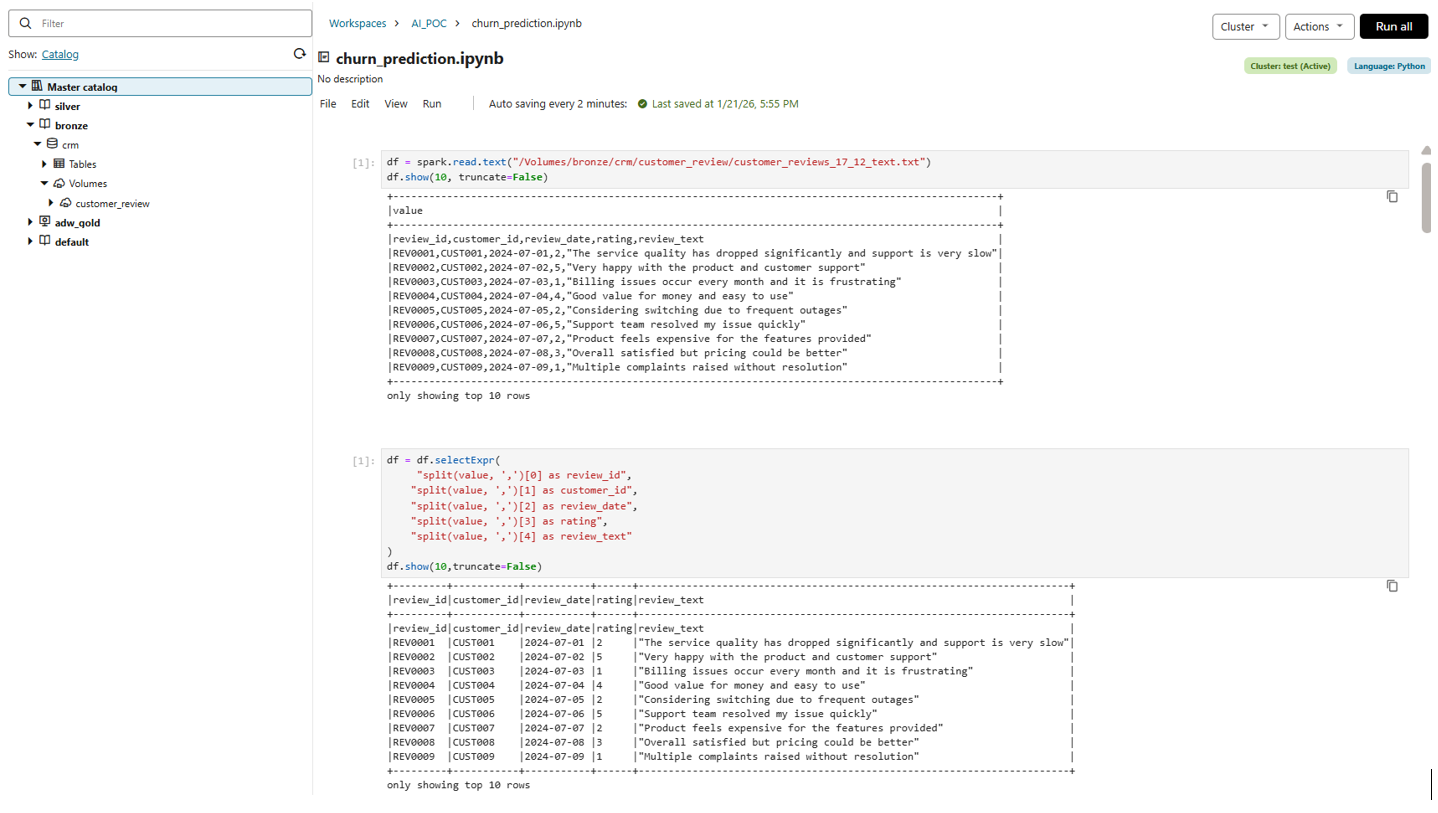1438x813 pixels.
Task: Open the File menu
Action: (x=328, y=104)
